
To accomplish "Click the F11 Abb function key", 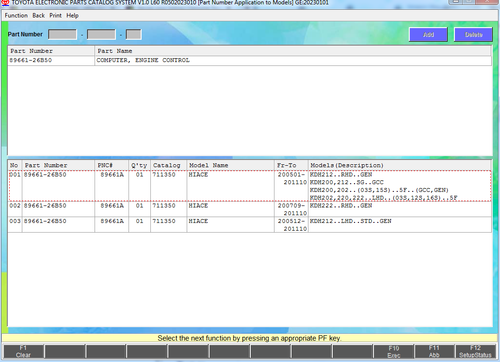I will pos(434,351).
